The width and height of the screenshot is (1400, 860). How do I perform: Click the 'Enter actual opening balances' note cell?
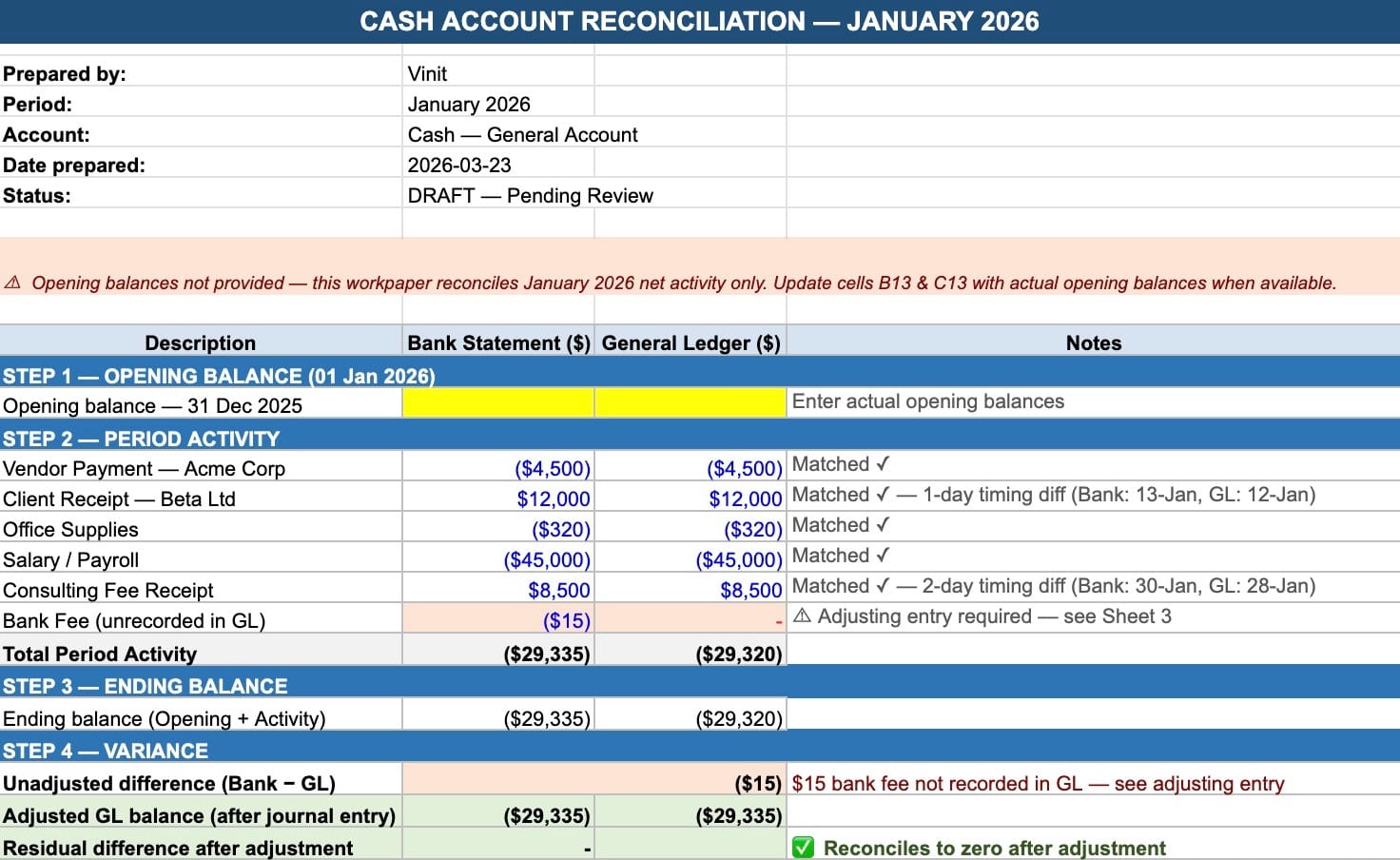tap(928, 401)
